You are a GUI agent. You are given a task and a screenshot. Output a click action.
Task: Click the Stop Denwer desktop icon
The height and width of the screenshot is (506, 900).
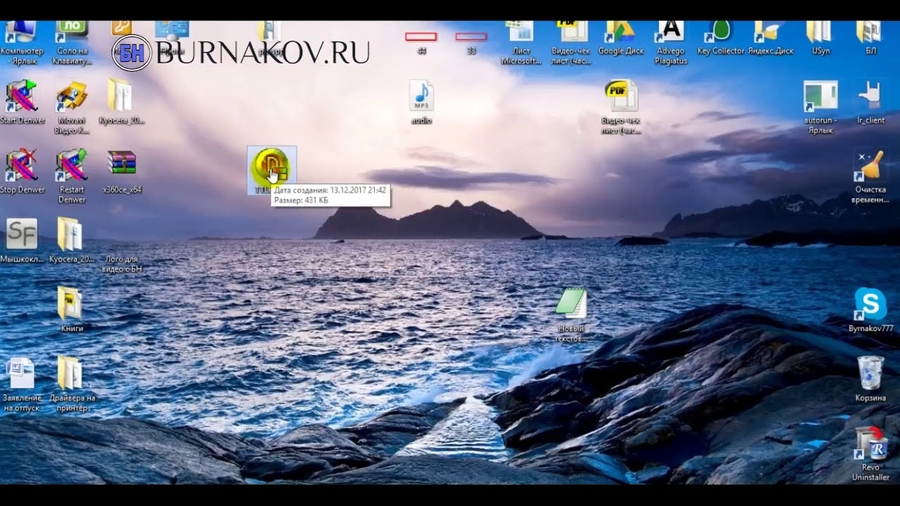click(21, 165)
